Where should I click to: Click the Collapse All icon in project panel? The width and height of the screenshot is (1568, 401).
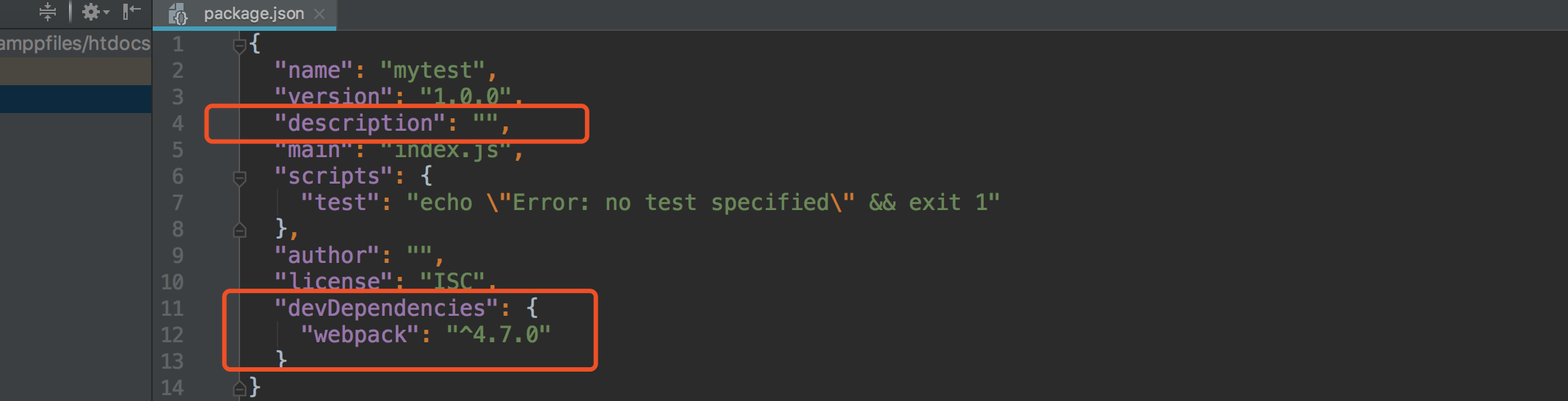pyautogui.click(x=47, y=12)
